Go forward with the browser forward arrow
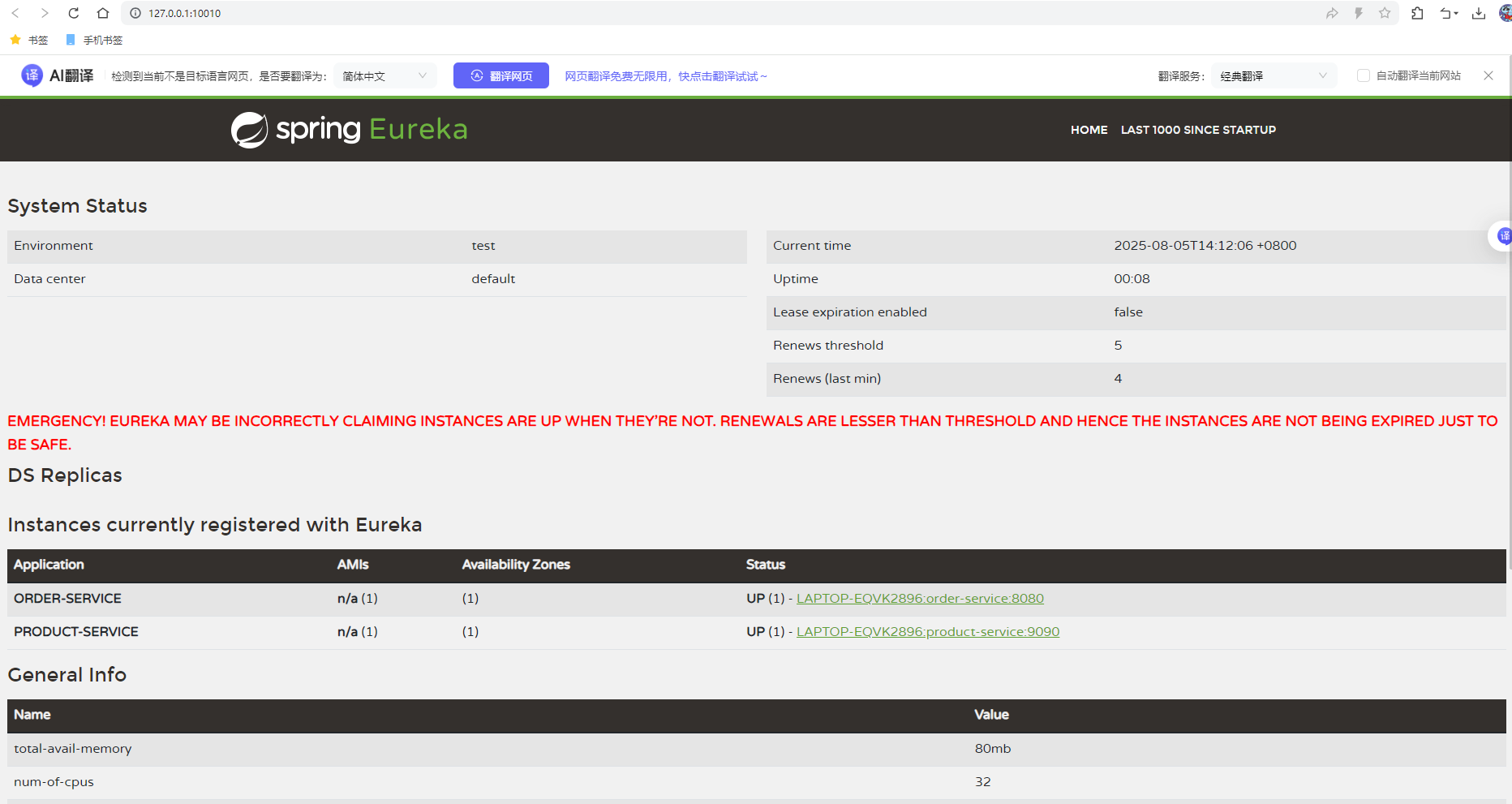 point(45,13)
